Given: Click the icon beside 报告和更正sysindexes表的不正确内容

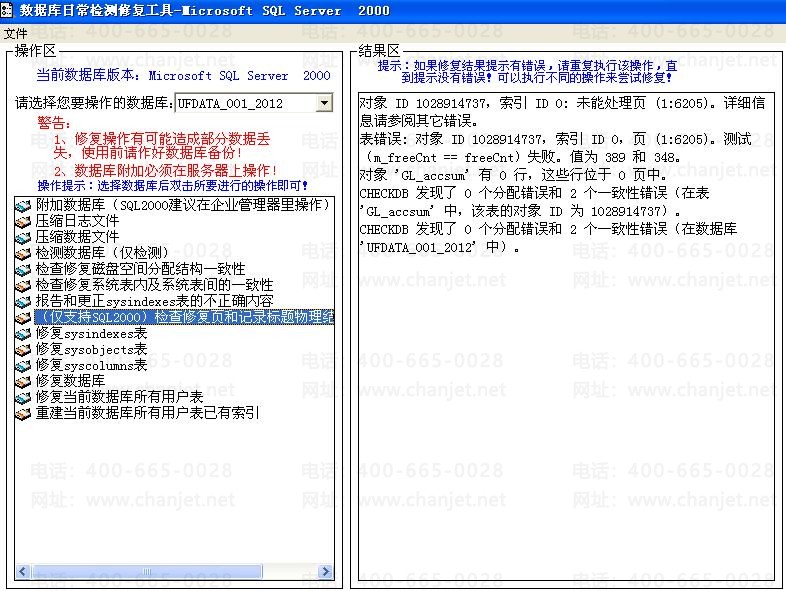Looking at the screenshot, I should [23, 302].
